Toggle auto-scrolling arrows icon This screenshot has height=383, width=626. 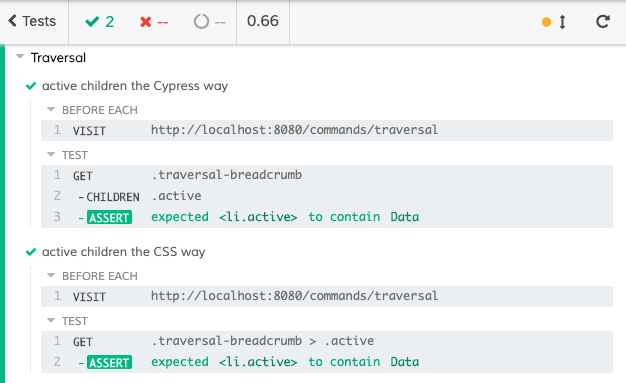pyautogui.click(x=563, y=22)
